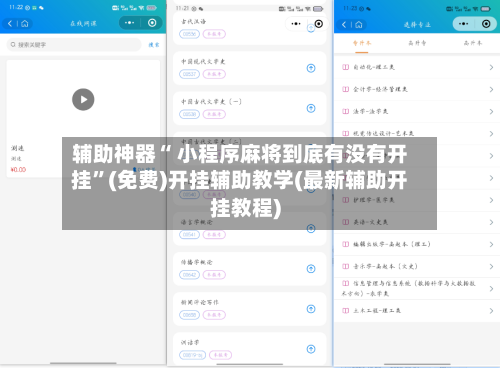Click the 00642 code tag

(x=189, y=275)
